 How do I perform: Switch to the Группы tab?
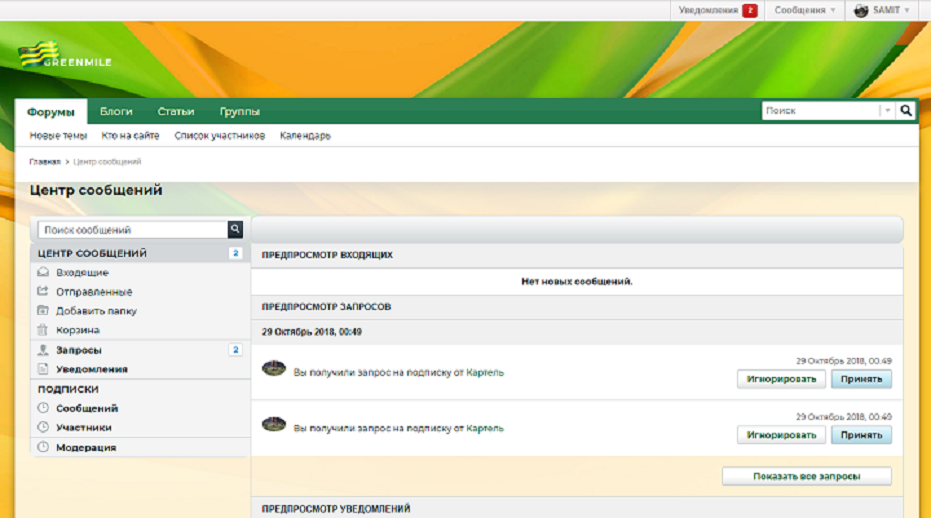(240, 111)
